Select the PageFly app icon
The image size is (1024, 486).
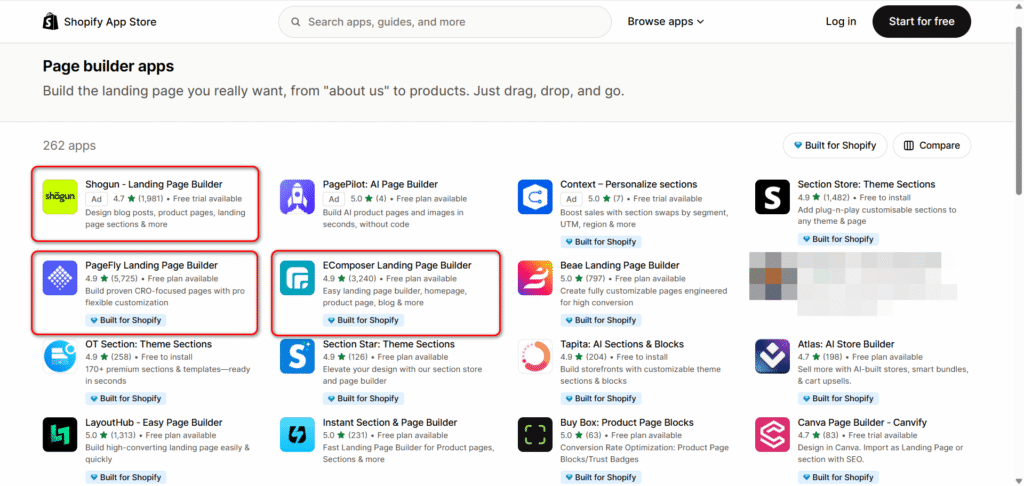tap(60, 277)
